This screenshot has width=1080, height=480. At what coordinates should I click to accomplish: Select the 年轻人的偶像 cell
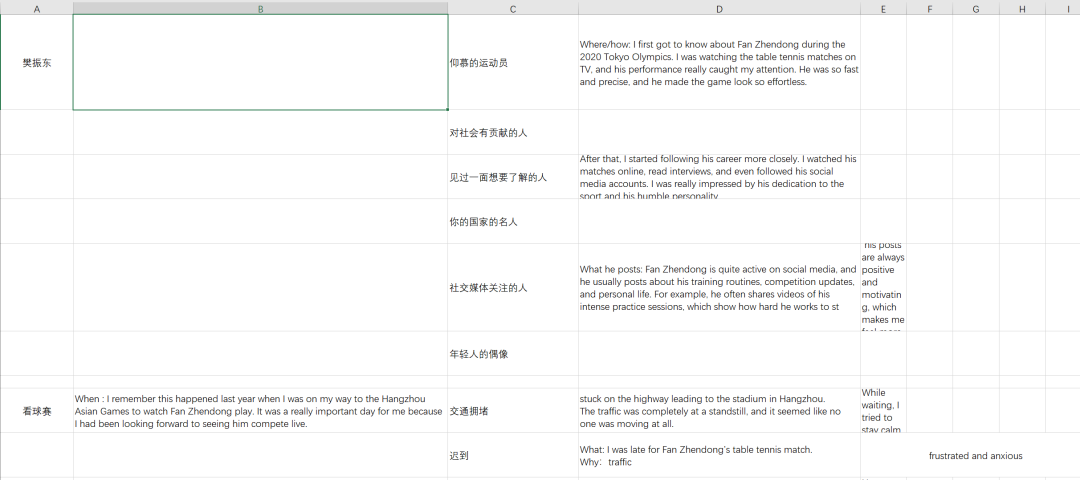pyautogui.click(x=512, y=354)
